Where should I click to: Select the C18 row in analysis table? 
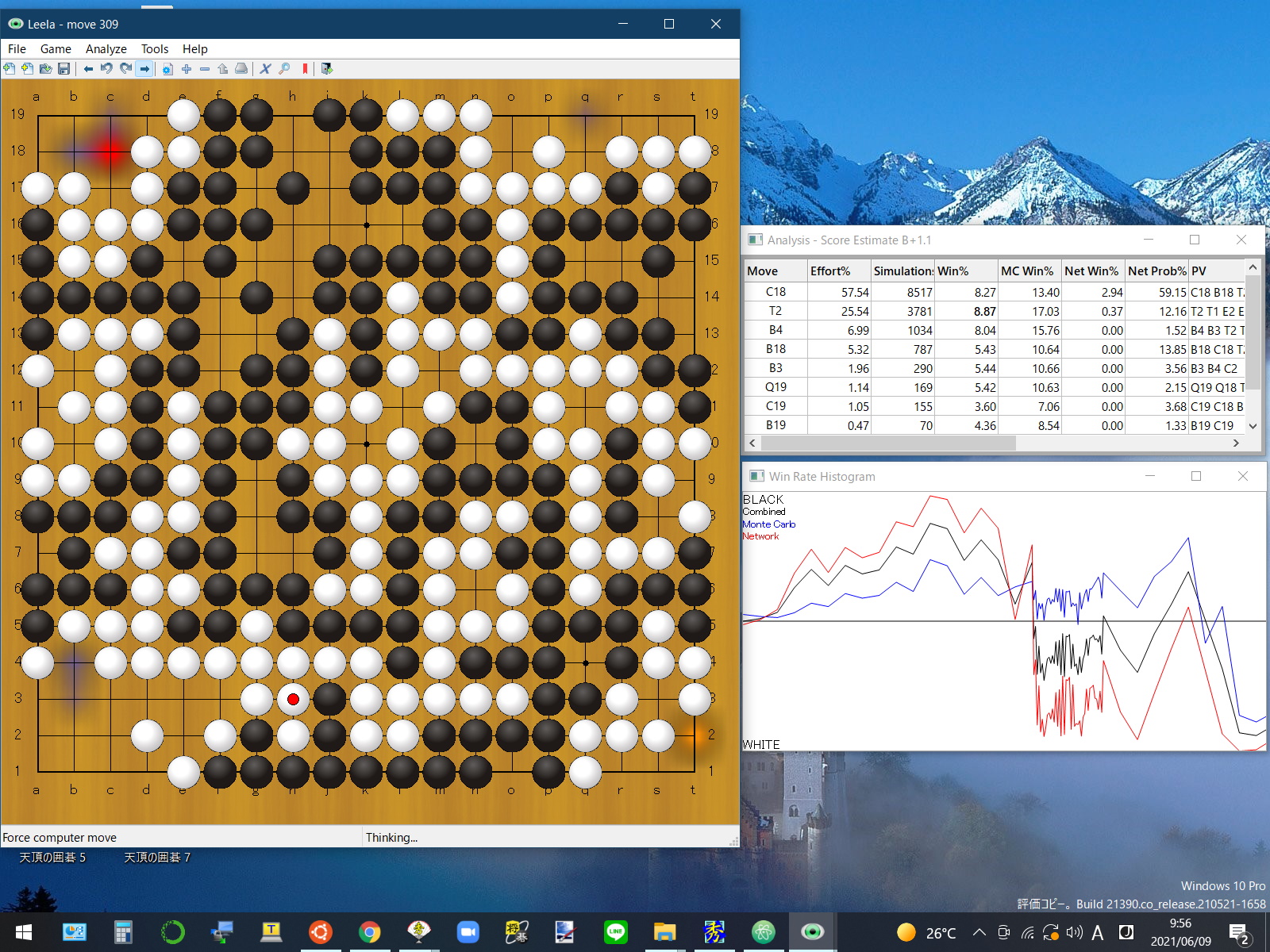(x=775, y=292)
